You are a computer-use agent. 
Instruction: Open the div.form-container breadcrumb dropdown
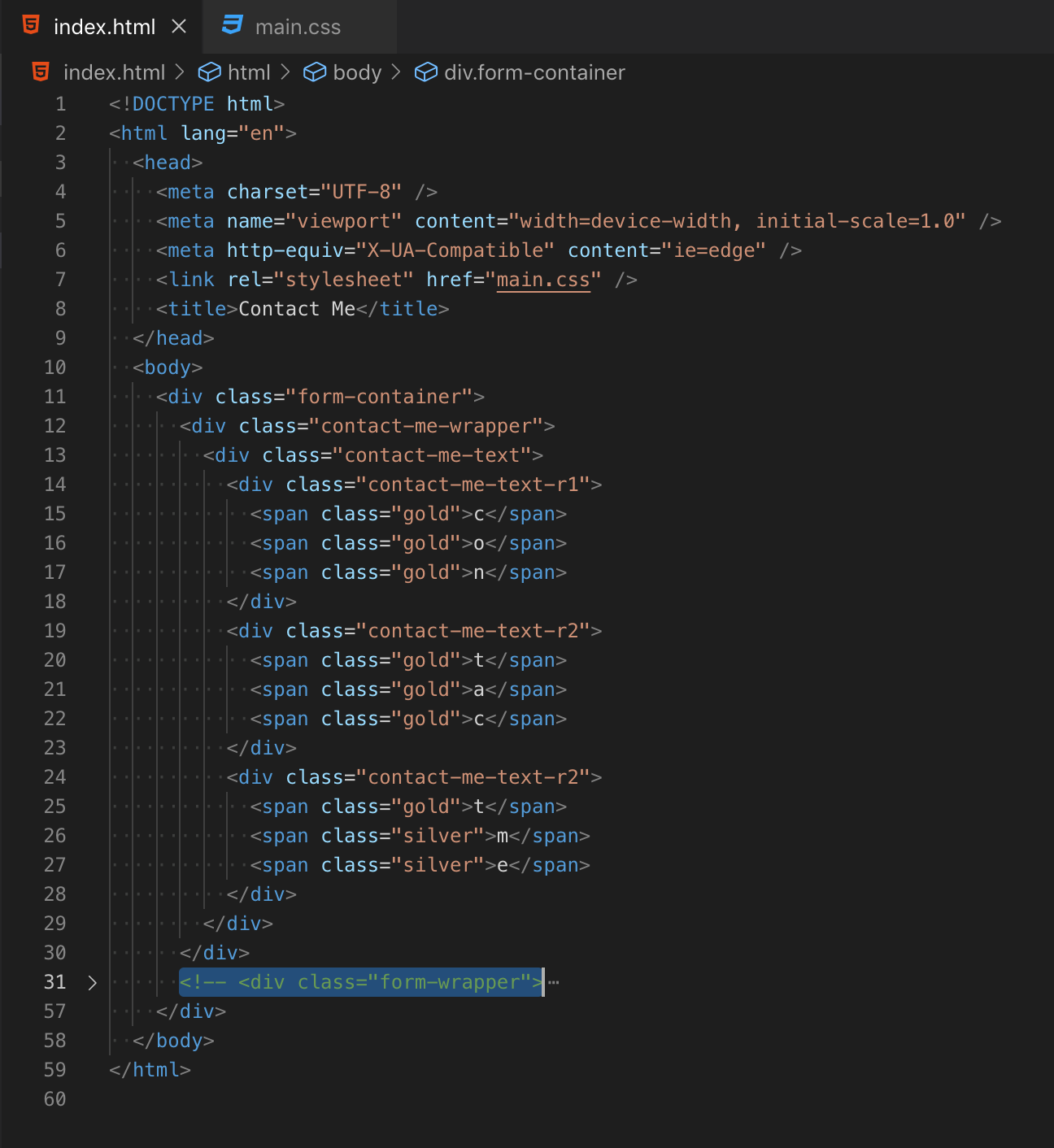pos(534,72)
